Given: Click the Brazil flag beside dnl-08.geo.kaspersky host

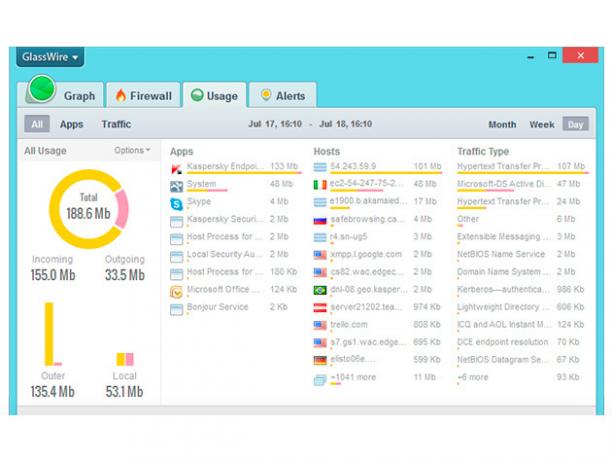Looking at the screenshot, I should tap(320, 290).
